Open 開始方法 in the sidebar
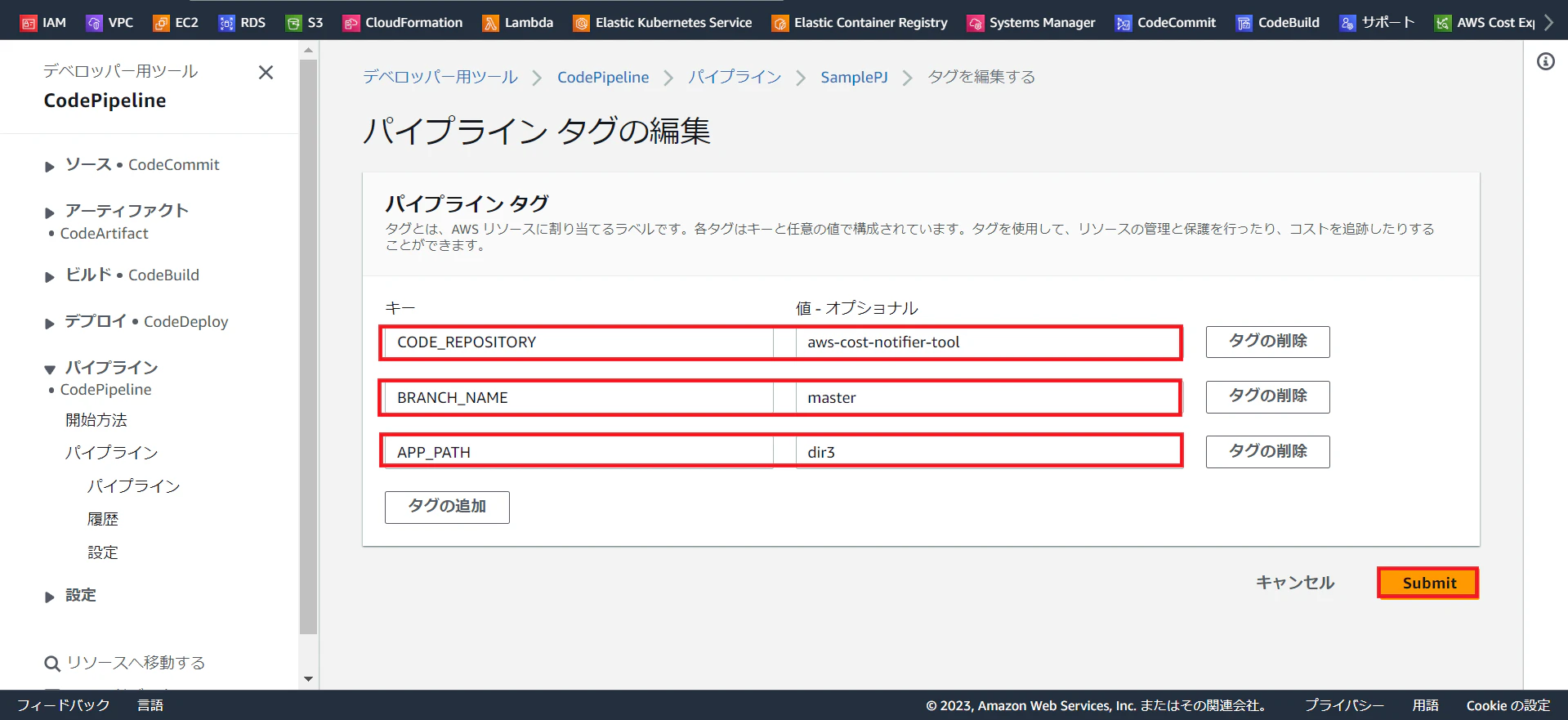 [x=96, y=420]
